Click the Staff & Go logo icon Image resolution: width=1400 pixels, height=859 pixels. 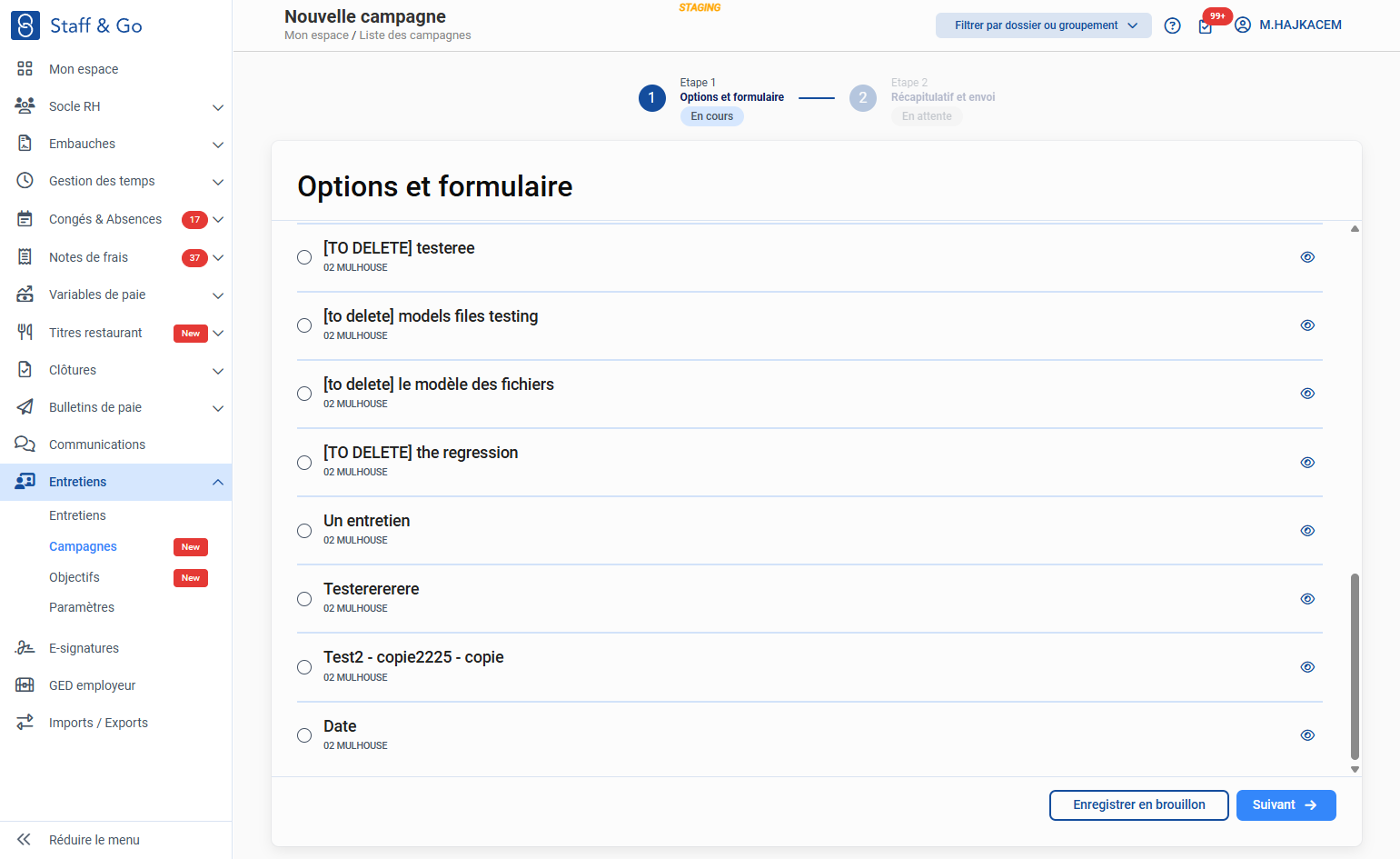[x=25, y=25]
